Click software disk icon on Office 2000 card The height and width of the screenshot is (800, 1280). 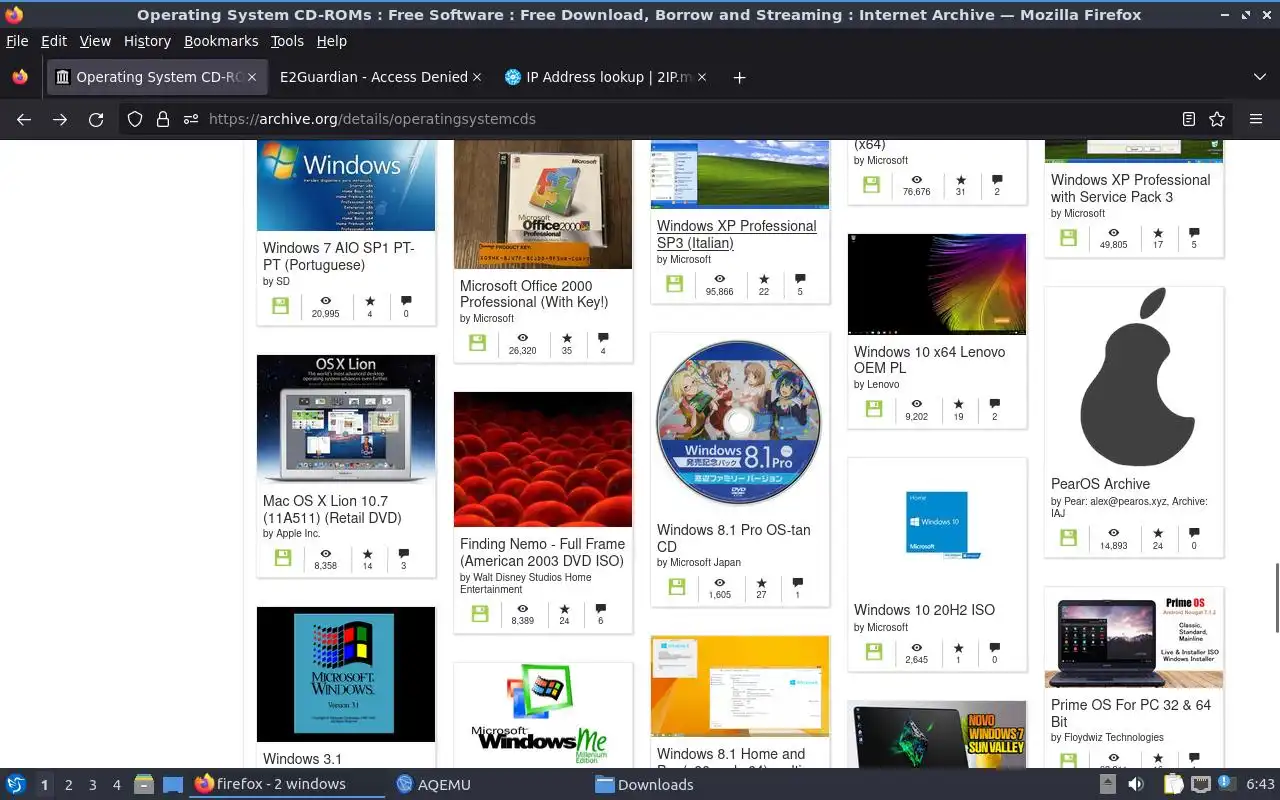(x=478, y=343)
